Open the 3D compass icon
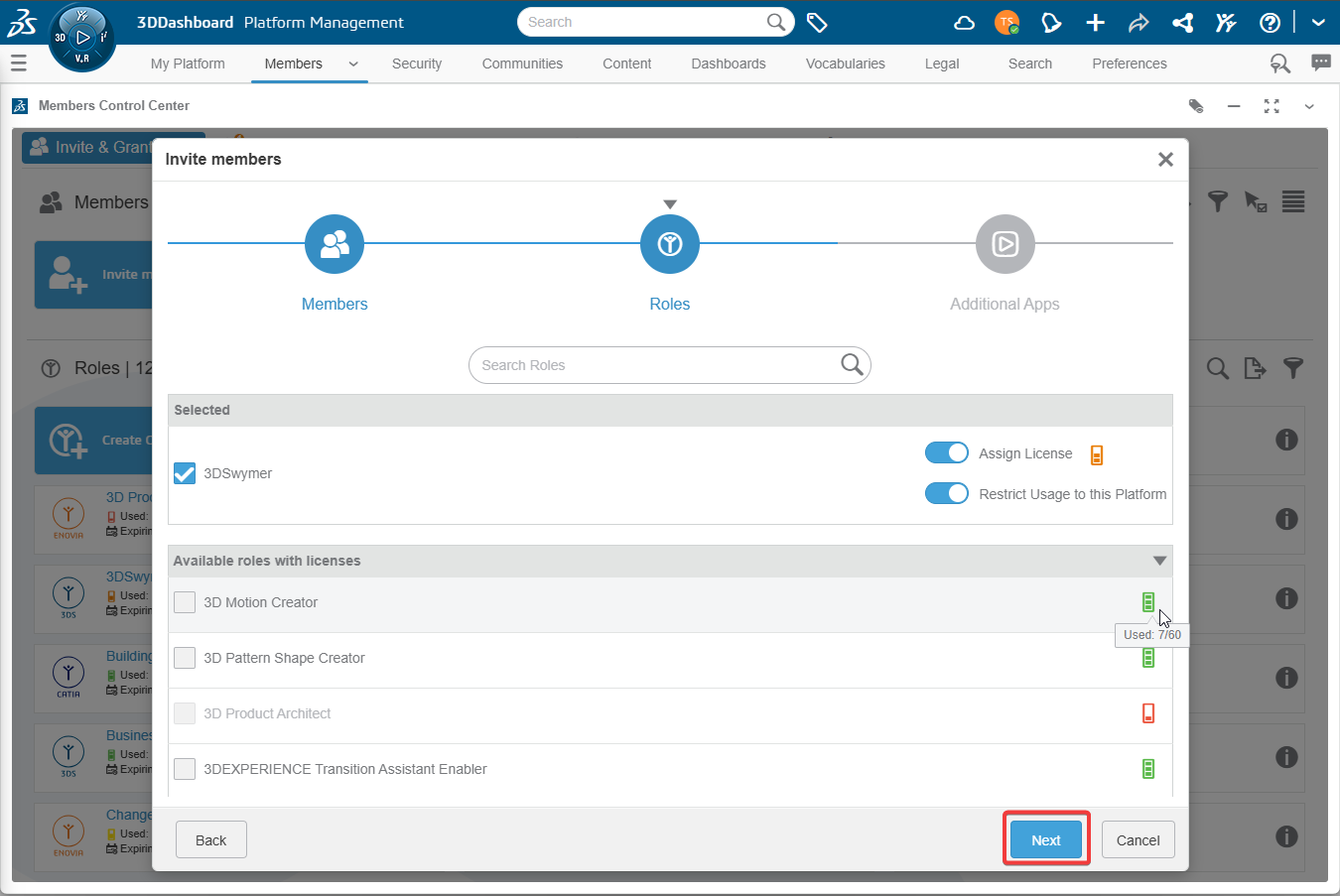 [81, 39]
